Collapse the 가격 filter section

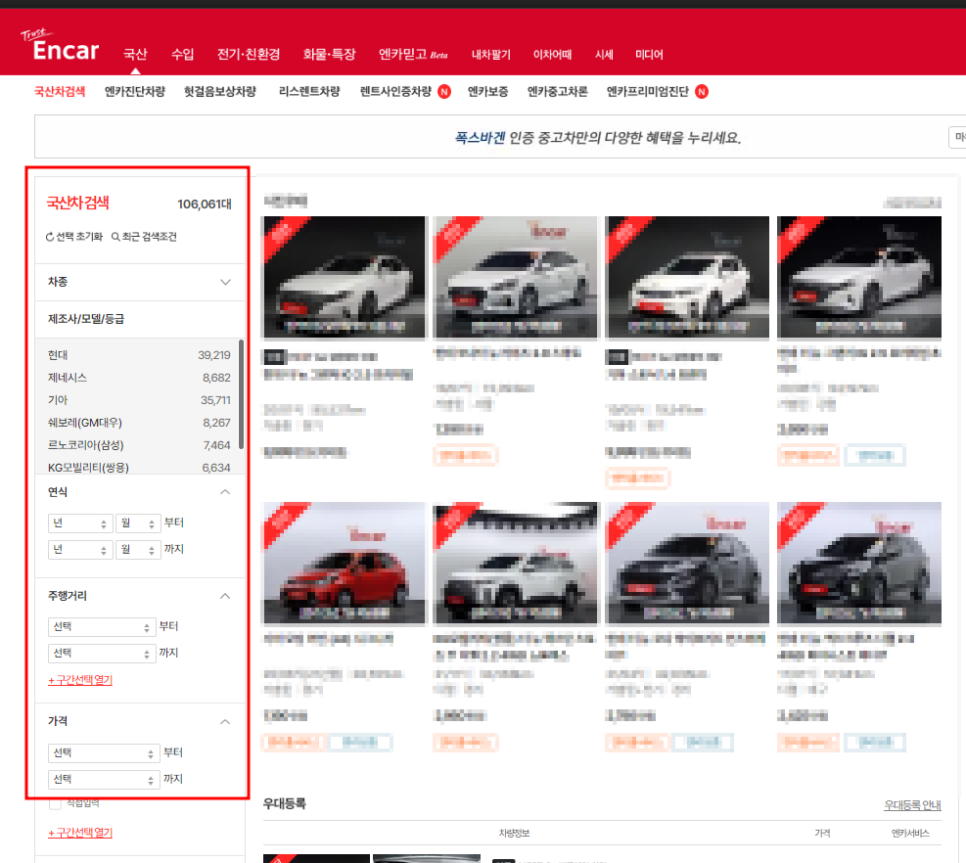pyautogui.click(x=225, y=721)
